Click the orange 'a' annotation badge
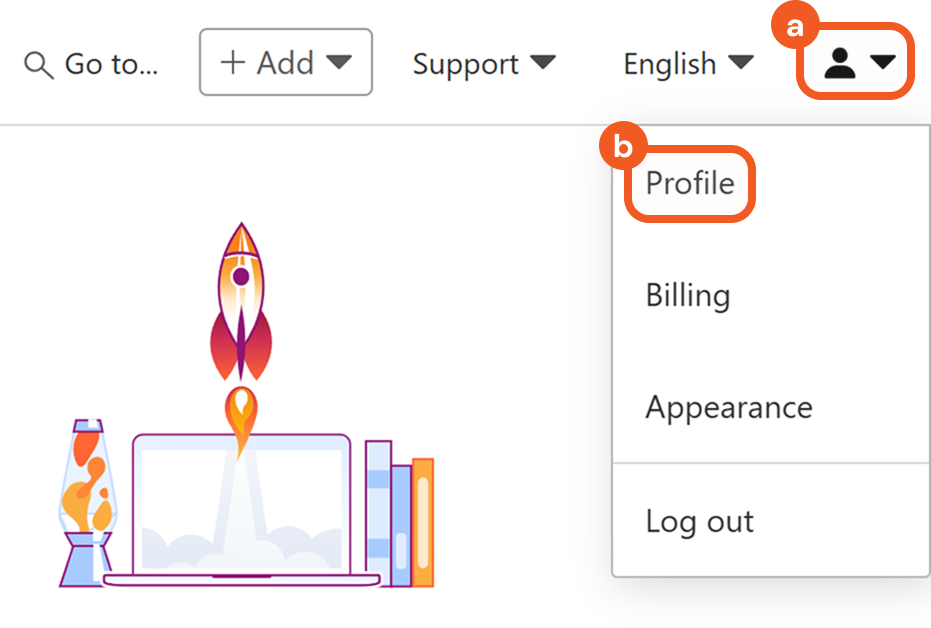 click(795, 28)
